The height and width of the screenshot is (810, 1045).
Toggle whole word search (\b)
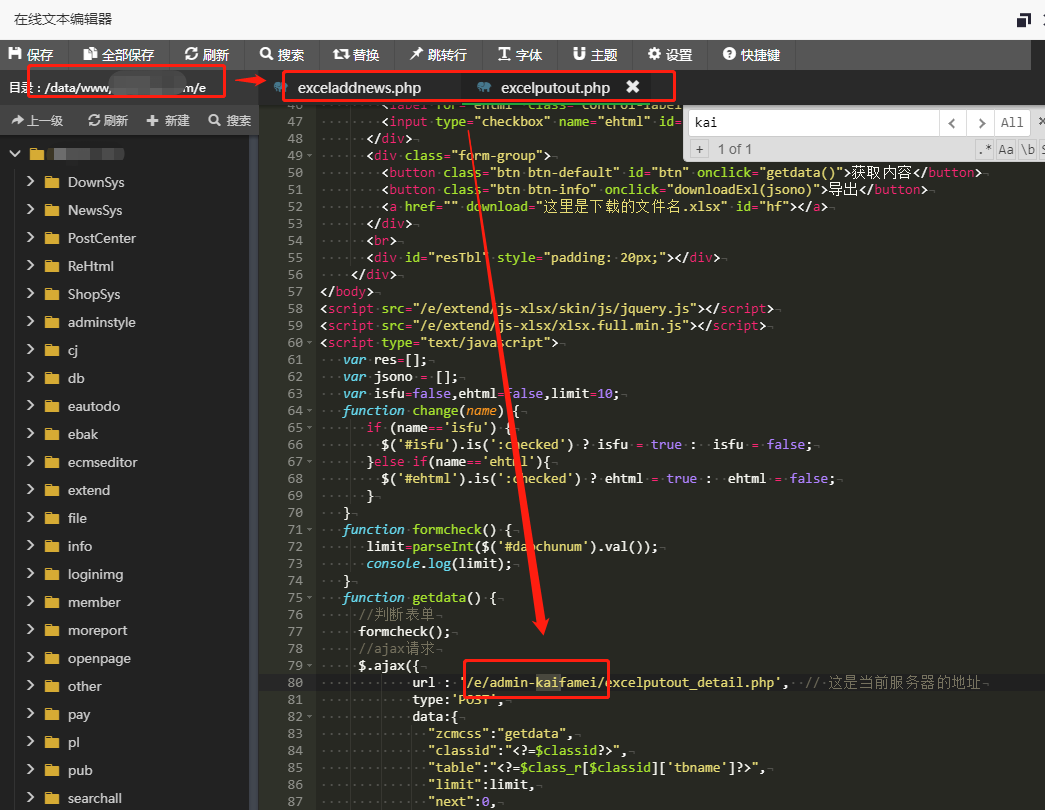coord(1027,149)
